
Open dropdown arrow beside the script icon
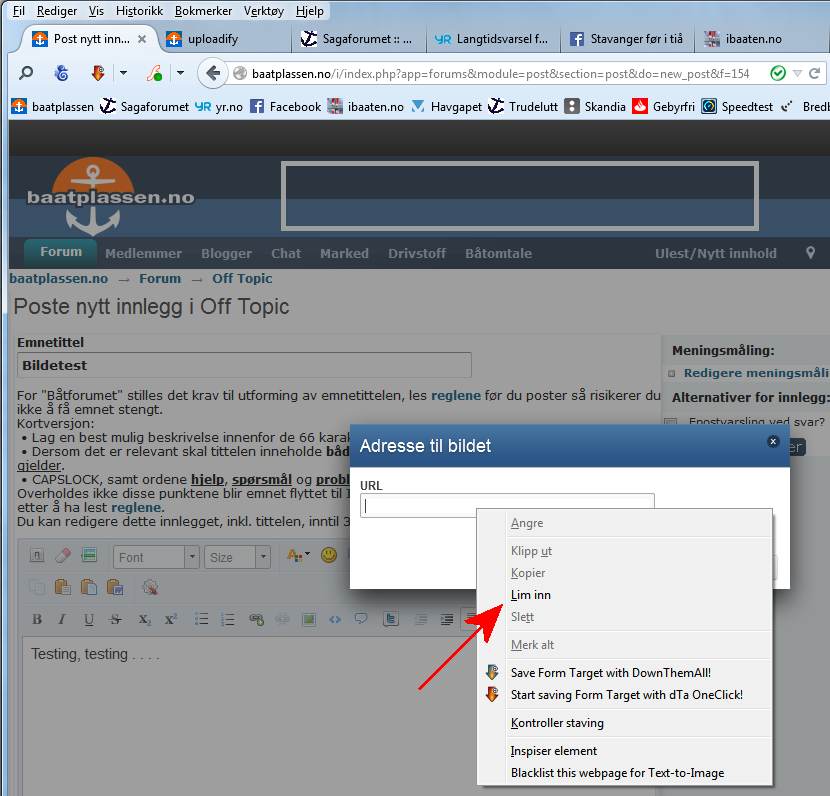pos(180,73)
